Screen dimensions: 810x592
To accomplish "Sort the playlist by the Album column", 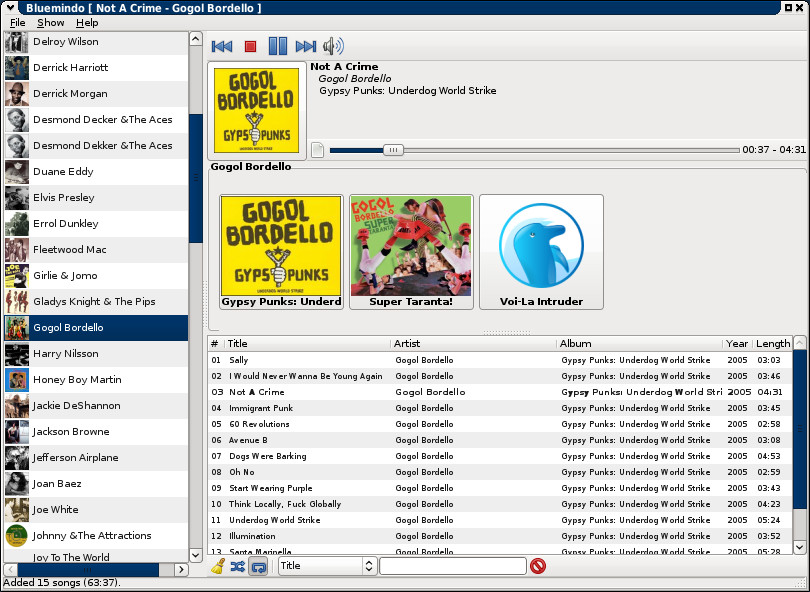I will (x=640, y=344).
